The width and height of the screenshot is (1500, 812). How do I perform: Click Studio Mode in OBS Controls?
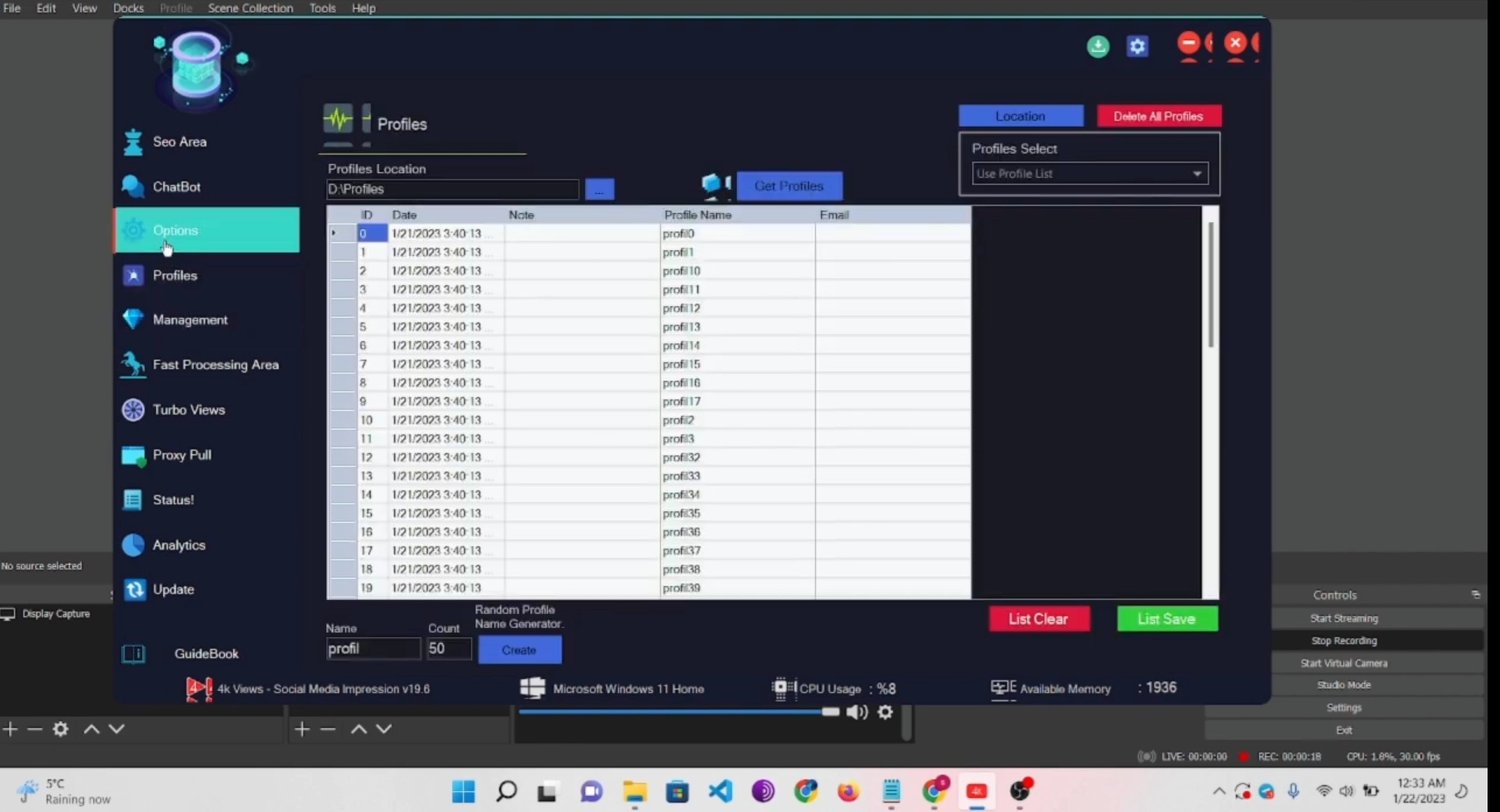click(1344, 685)
